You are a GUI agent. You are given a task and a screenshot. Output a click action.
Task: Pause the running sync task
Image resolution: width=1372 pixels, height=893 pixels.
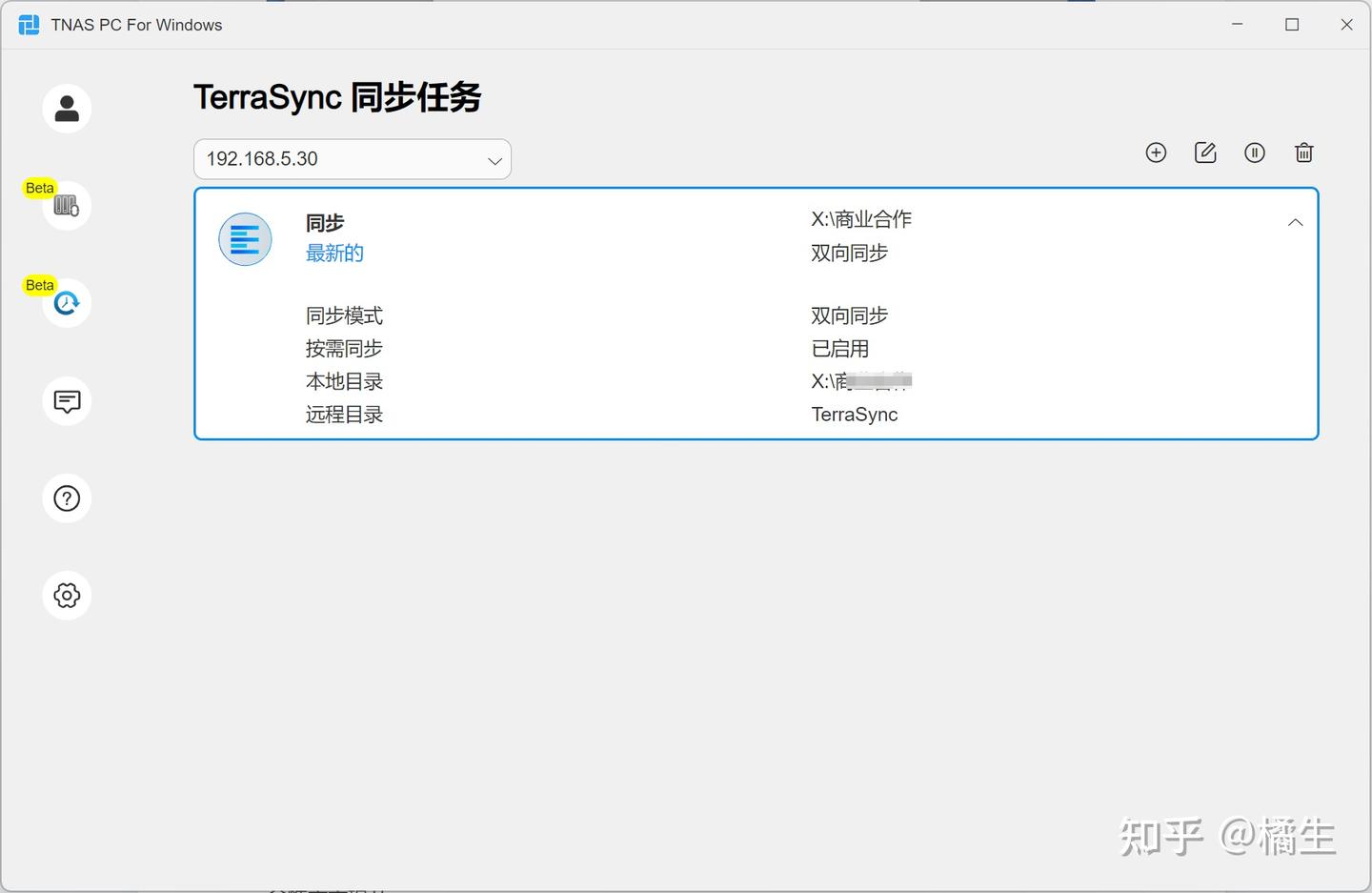(x=1255, y=152)
